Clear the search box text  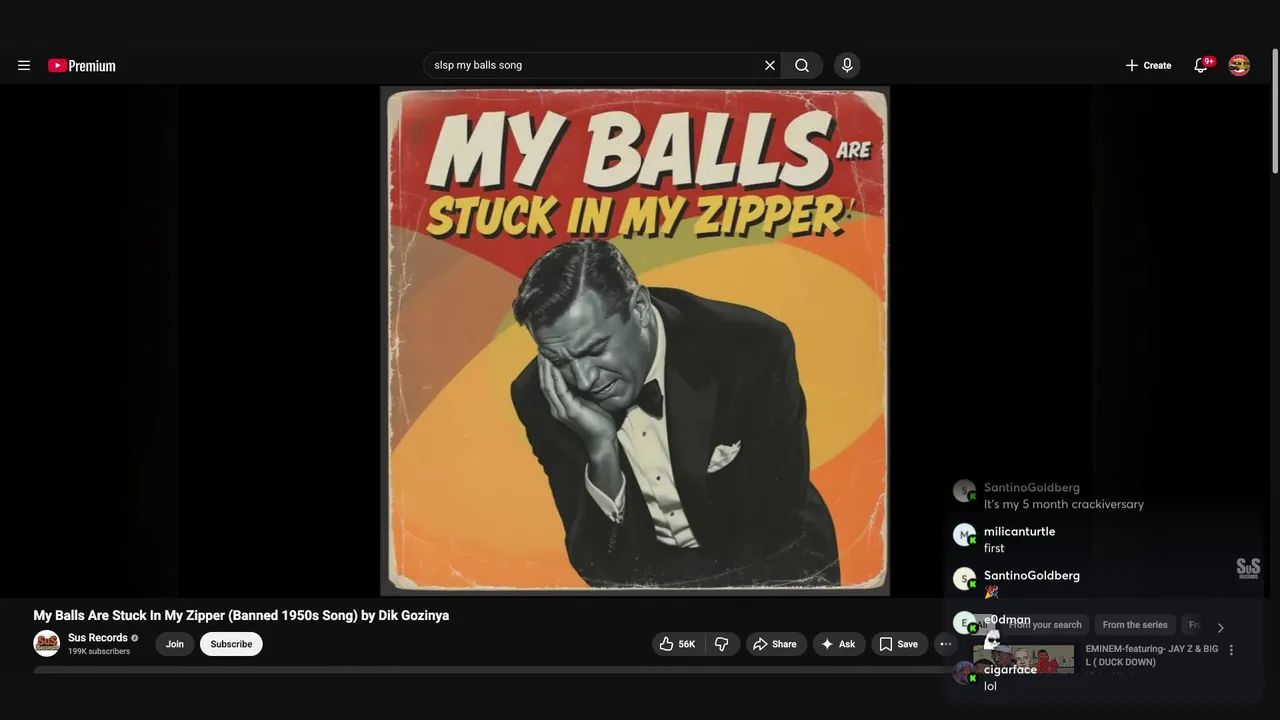[770, 65]
